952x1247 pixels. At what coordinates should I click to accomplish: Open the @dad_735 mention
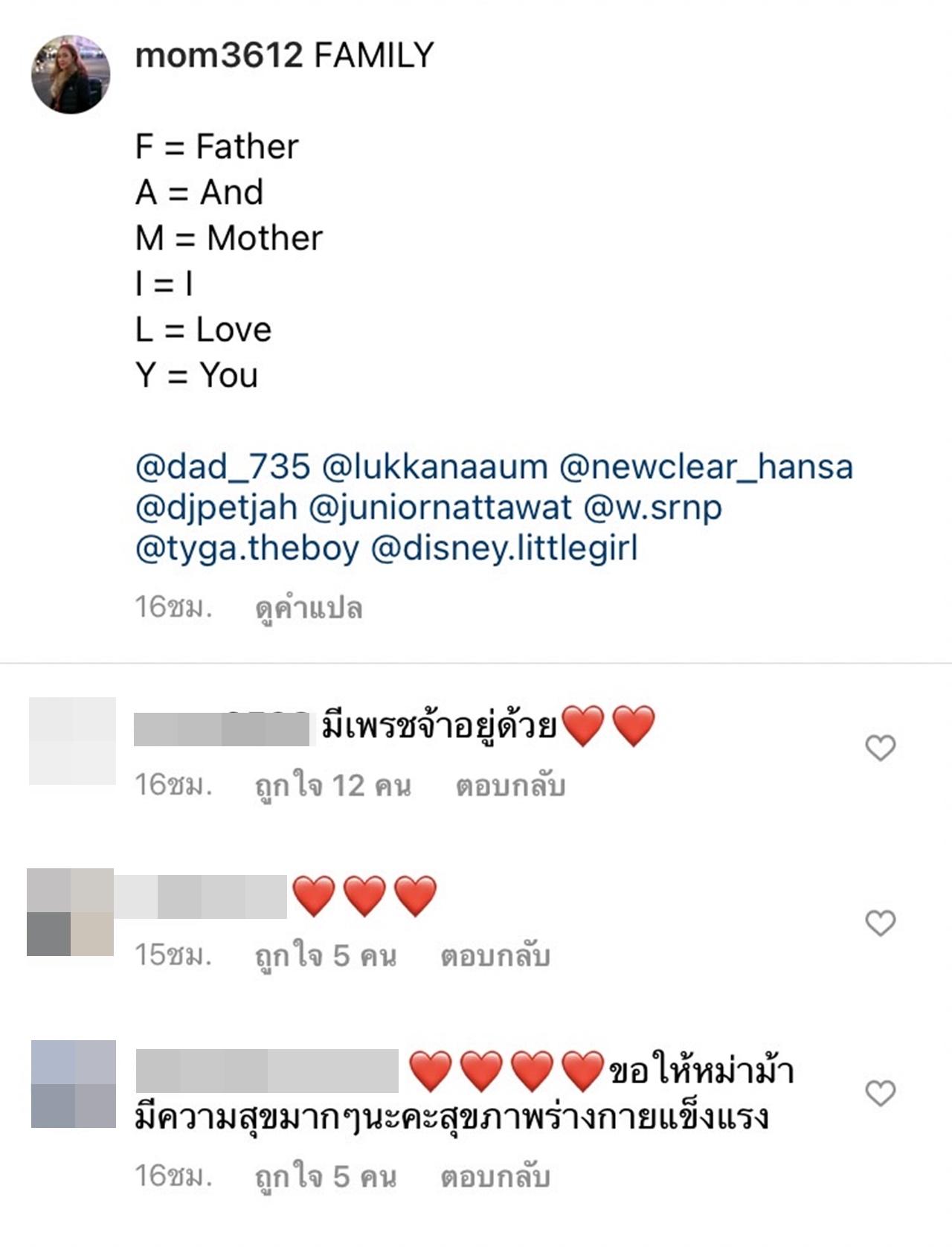(222, 467)
